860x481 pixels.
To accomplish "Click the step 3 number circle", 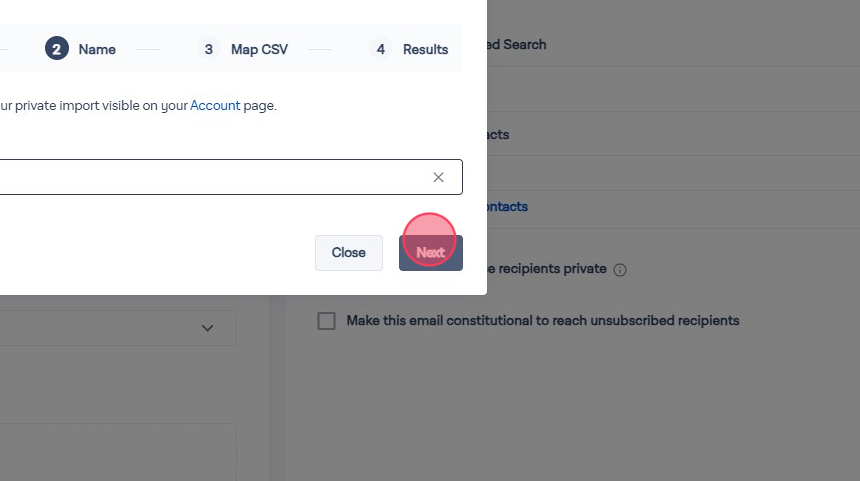I will [x=208, y=49].
